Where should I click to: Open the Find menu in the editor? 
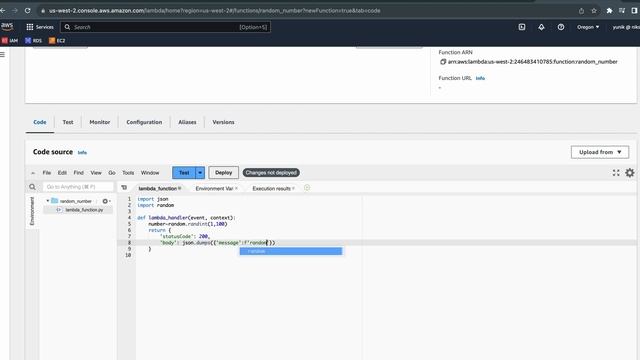coord(78,173)
